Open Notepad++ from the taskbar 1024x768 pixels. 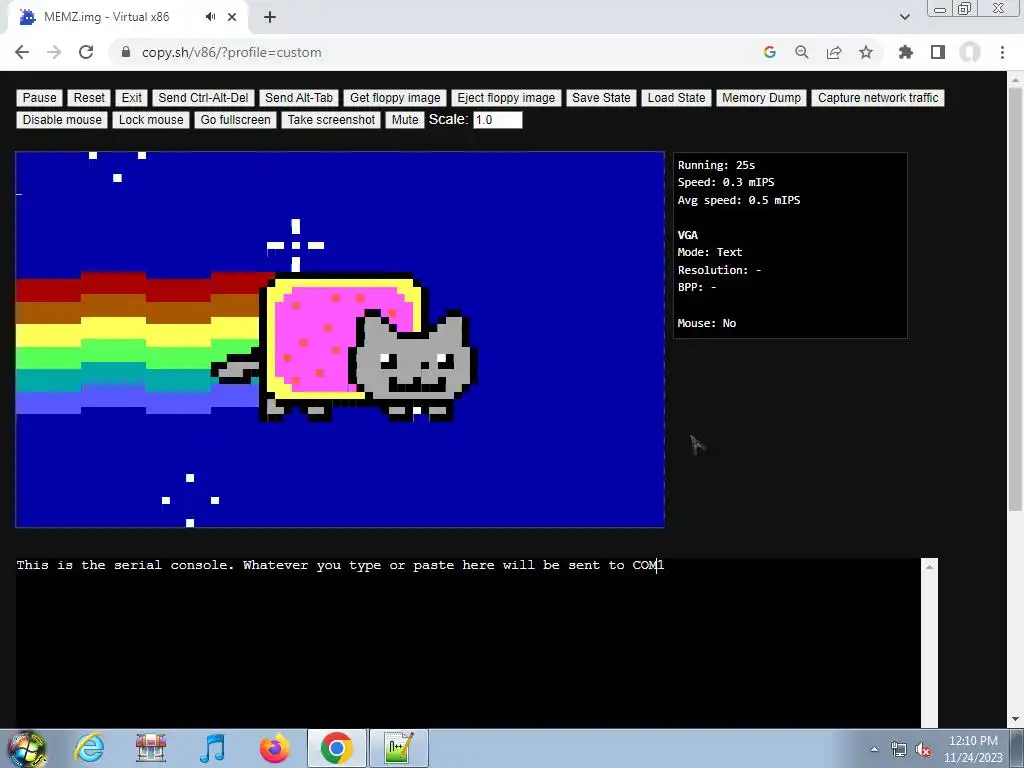[x=398, y=748]
